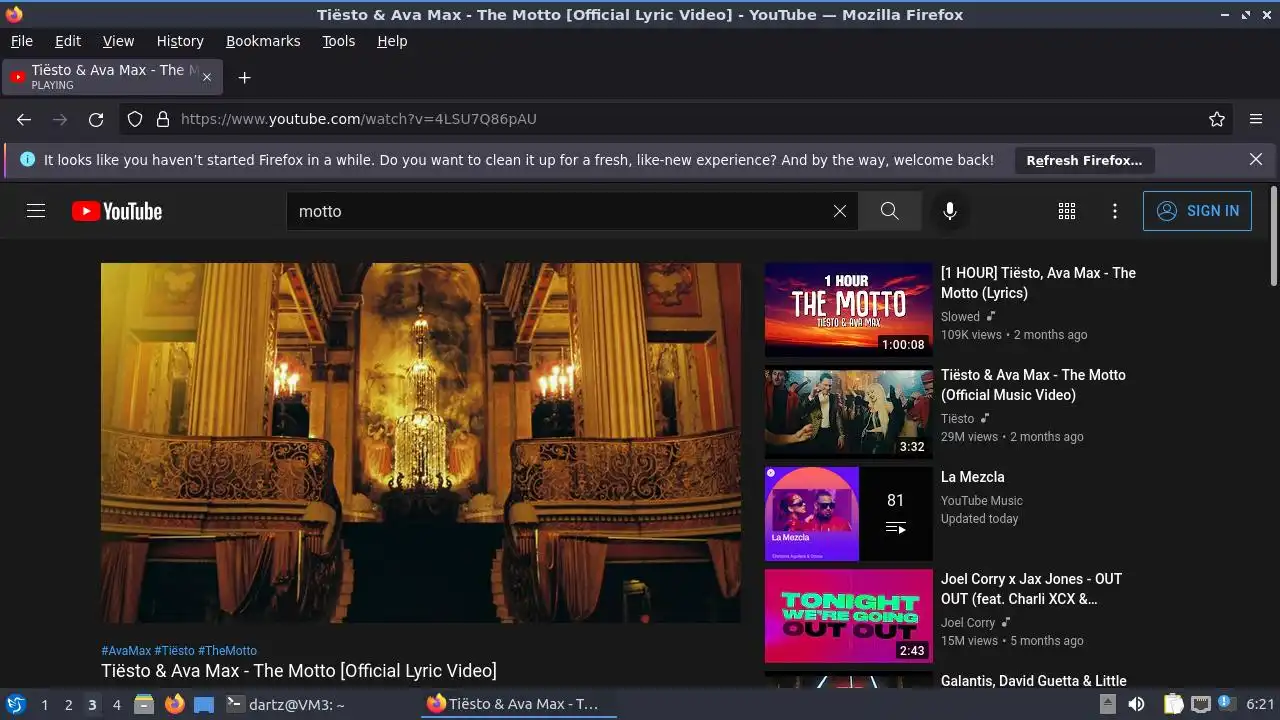Click the La Mezcla title

point(972,477)
